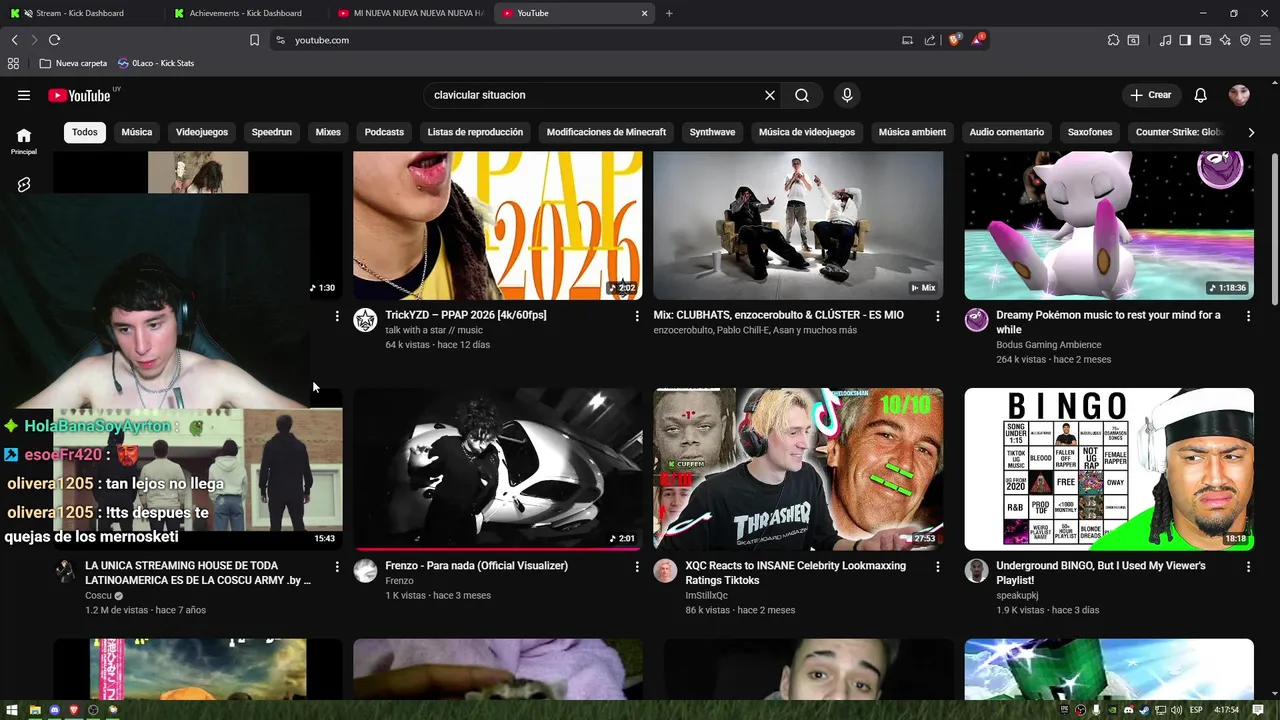This screenshot has height=720, width=1280.
Task: Select the Mixes filter chip
Action: 328,132
